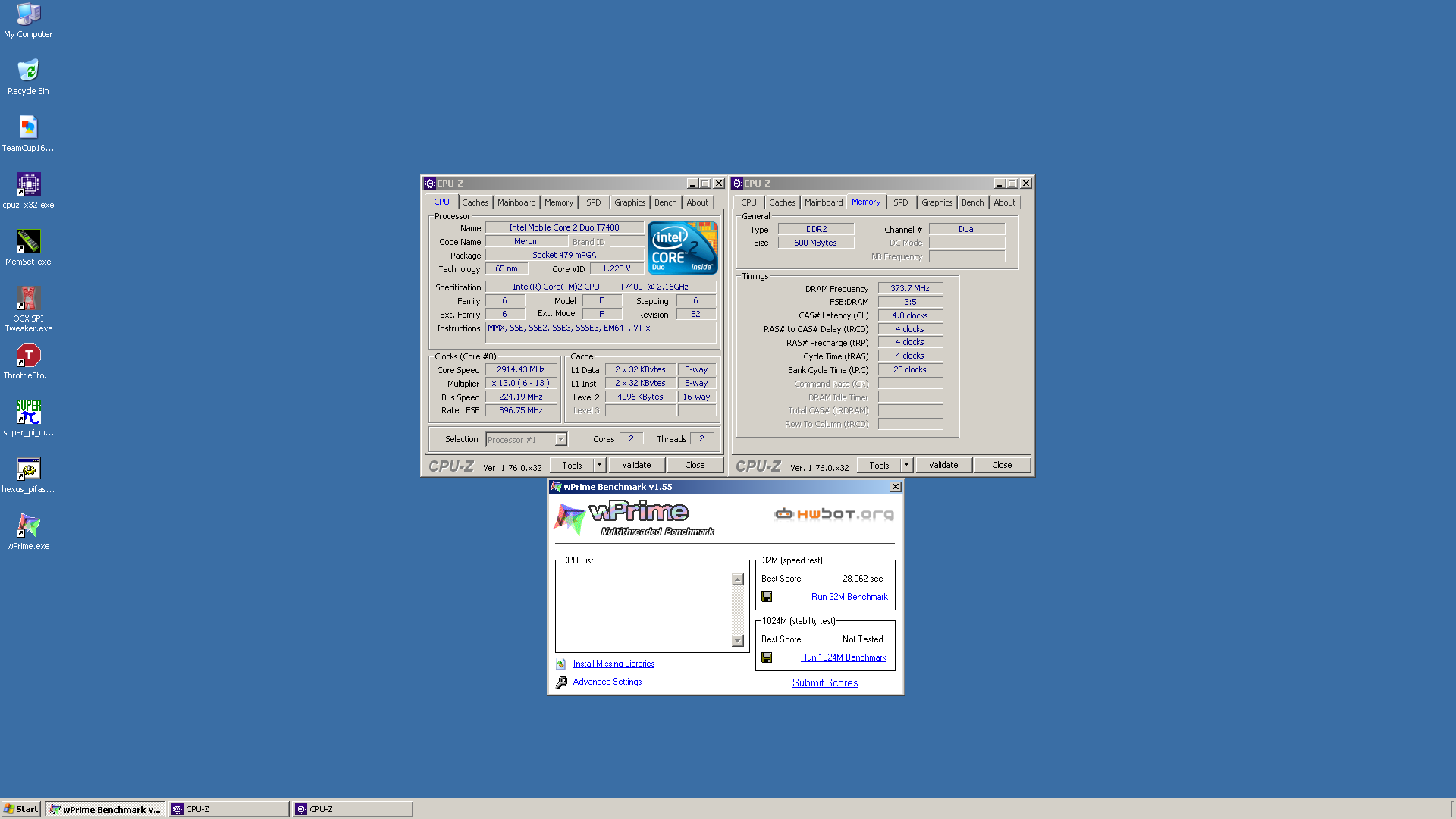Click the right CPU-Z title bar icon

(737, 184)
